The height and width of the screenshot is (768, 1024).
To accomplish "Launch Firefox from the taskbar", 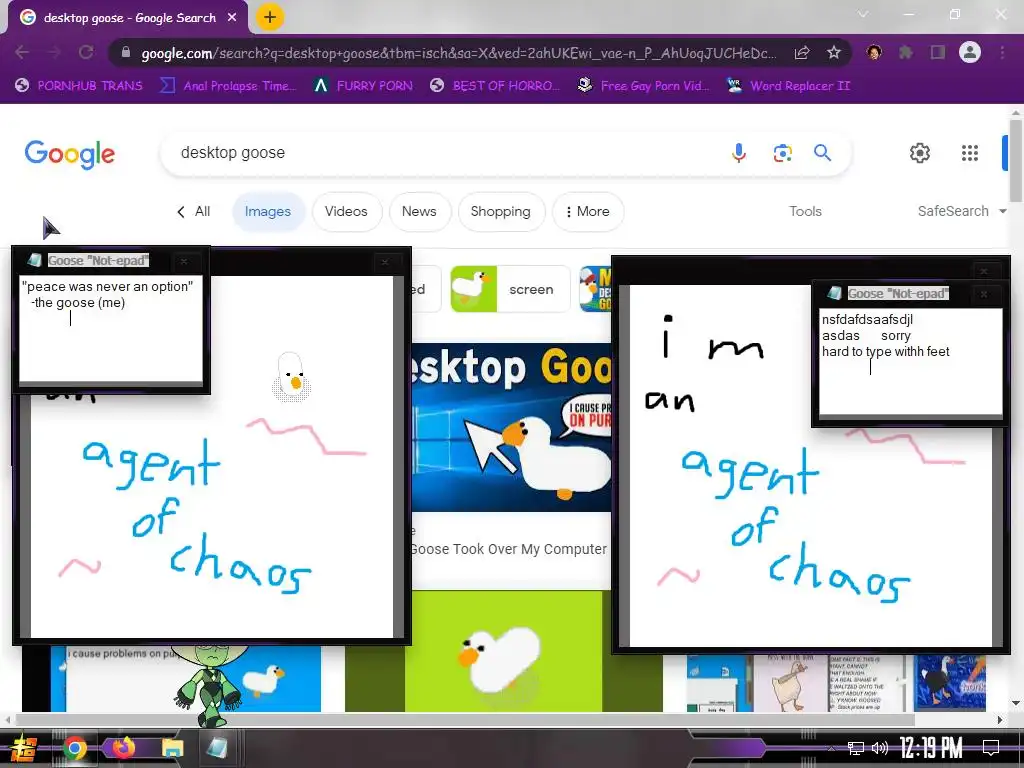I will tap(123, 748).
